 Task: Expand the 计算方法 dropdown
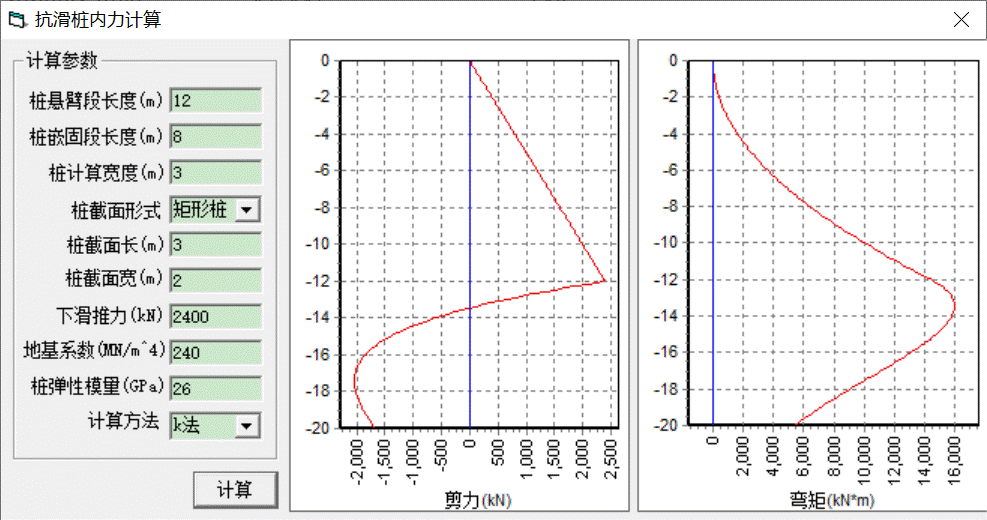tap(247, 425)
